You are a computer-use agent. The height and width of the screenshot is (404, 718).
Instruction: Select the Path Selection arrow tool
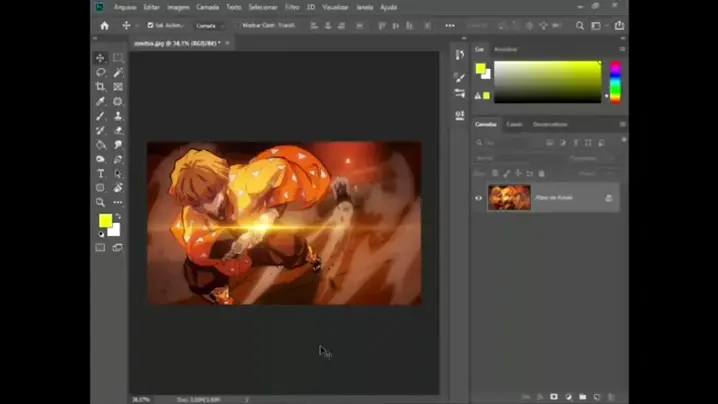click(118, 174)
